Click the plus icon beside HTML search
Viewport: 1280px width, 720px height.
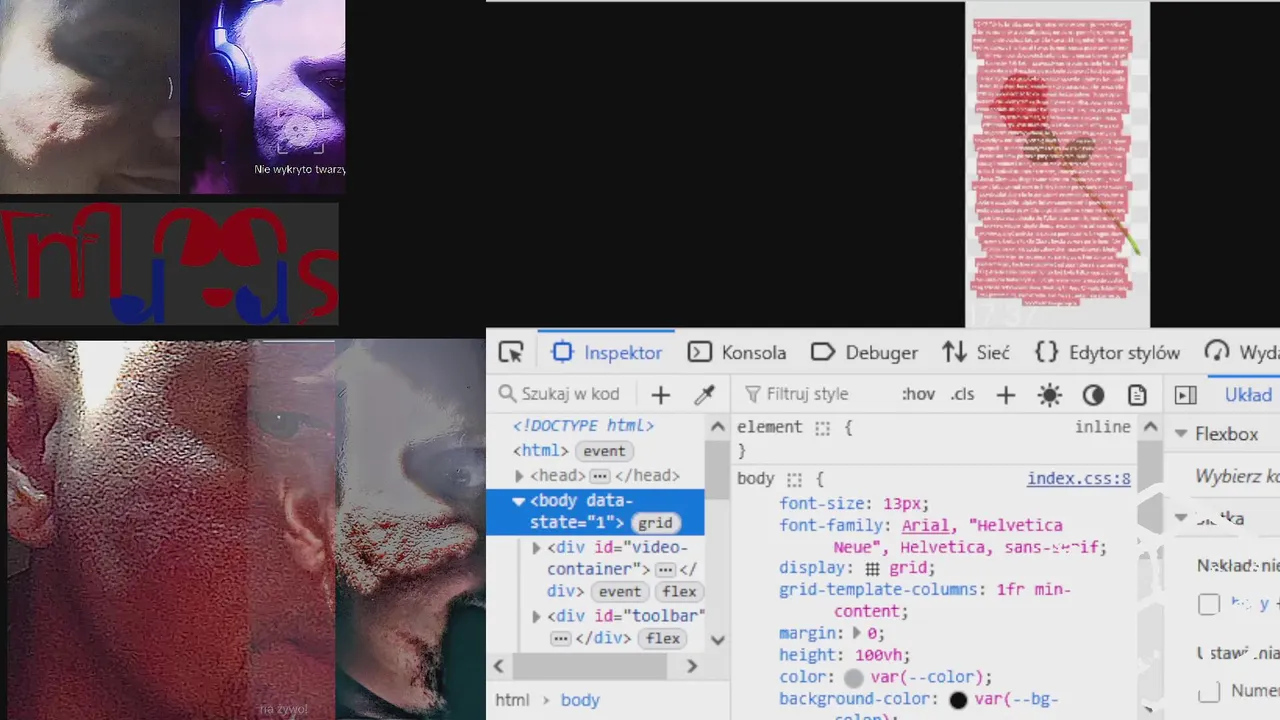(x=661, y=395)
